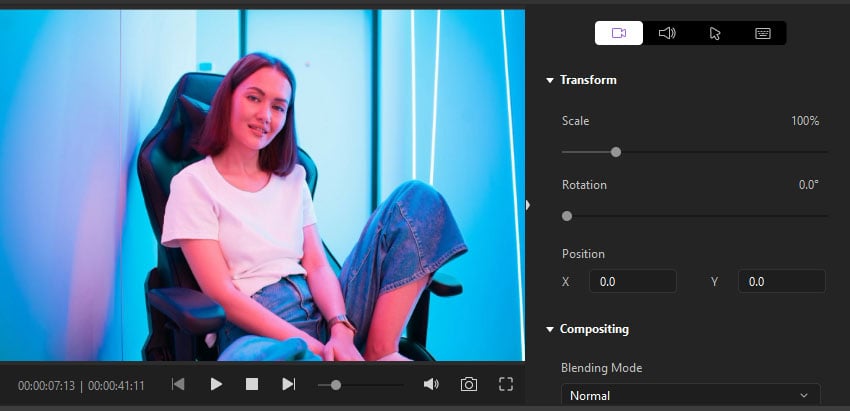Step forward to the next frame

pyautogui.click(x=288, y=384)
